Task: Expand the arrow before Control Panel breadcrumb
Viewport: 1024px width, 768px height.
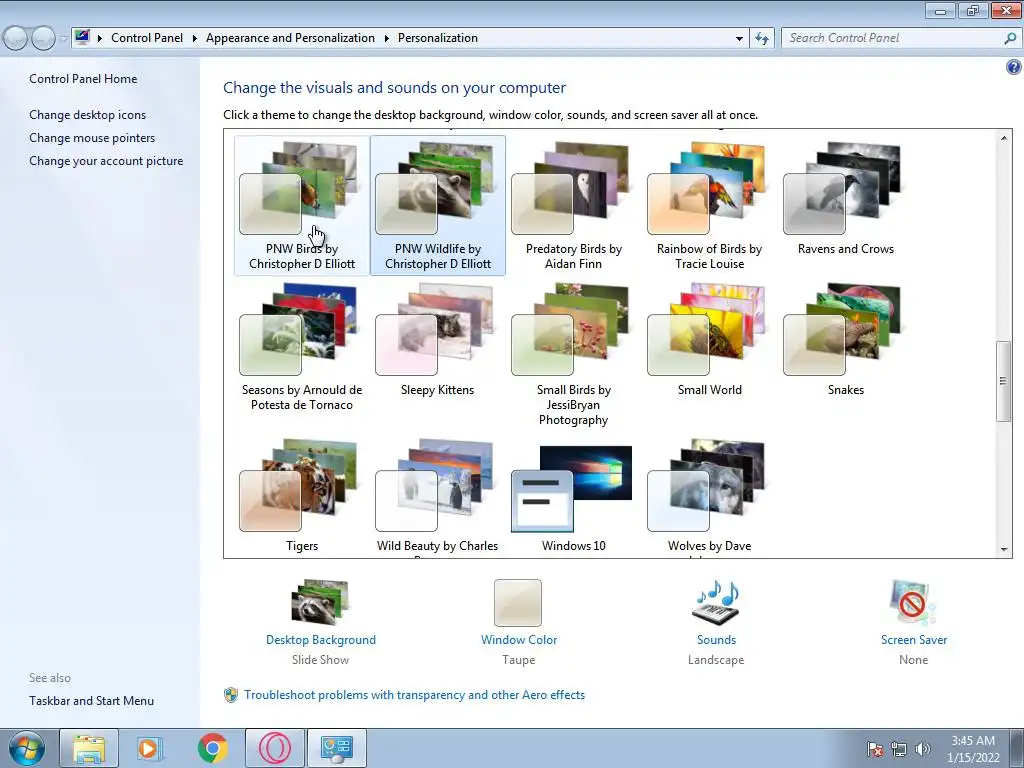Action: tap(100, 39)
